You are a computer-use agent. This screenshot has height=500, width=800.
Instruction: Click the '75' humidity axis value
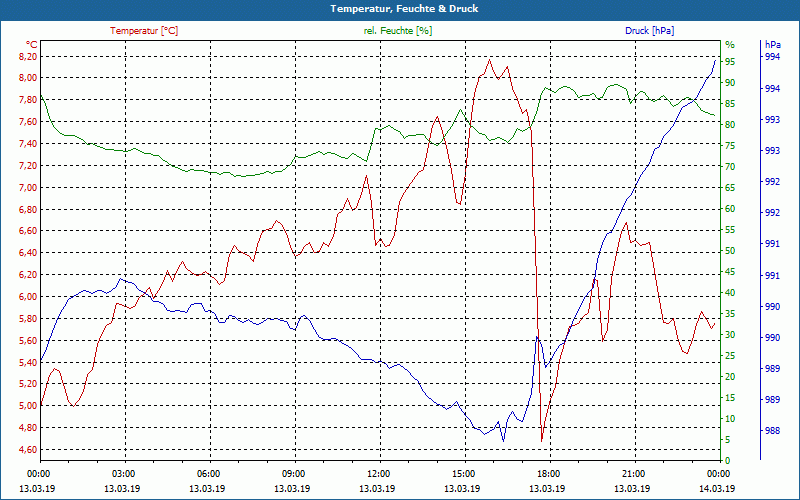[730, 146]
